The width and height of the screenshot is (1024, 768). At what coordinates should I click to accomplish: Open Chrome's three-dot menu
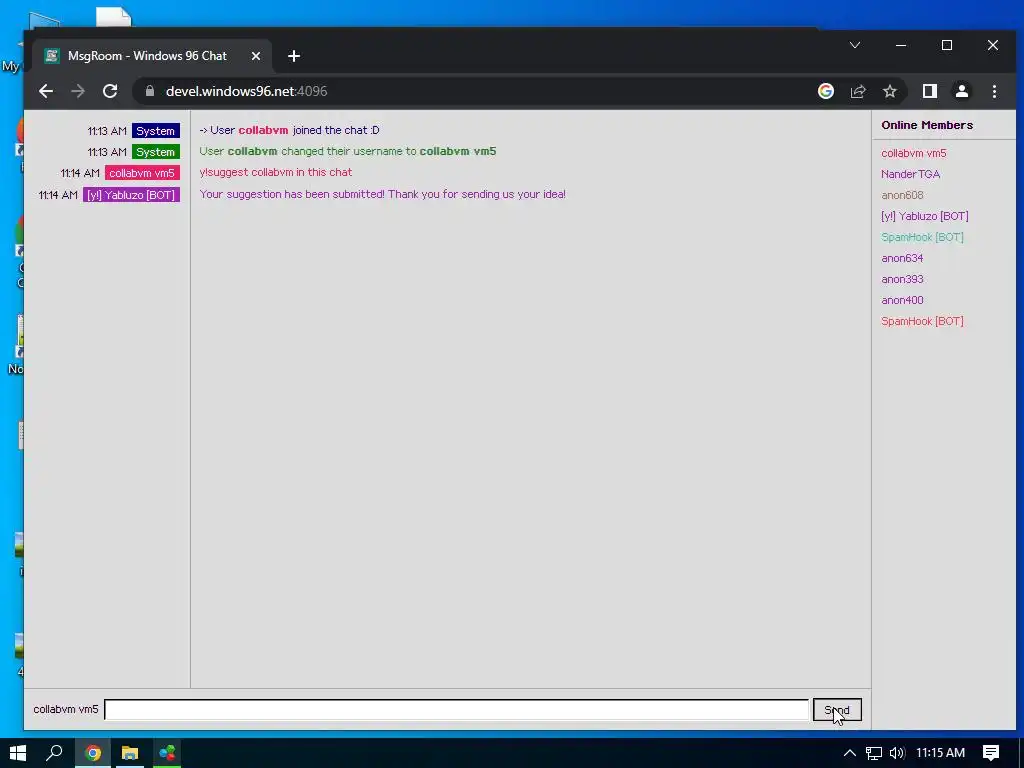[994, 91]
